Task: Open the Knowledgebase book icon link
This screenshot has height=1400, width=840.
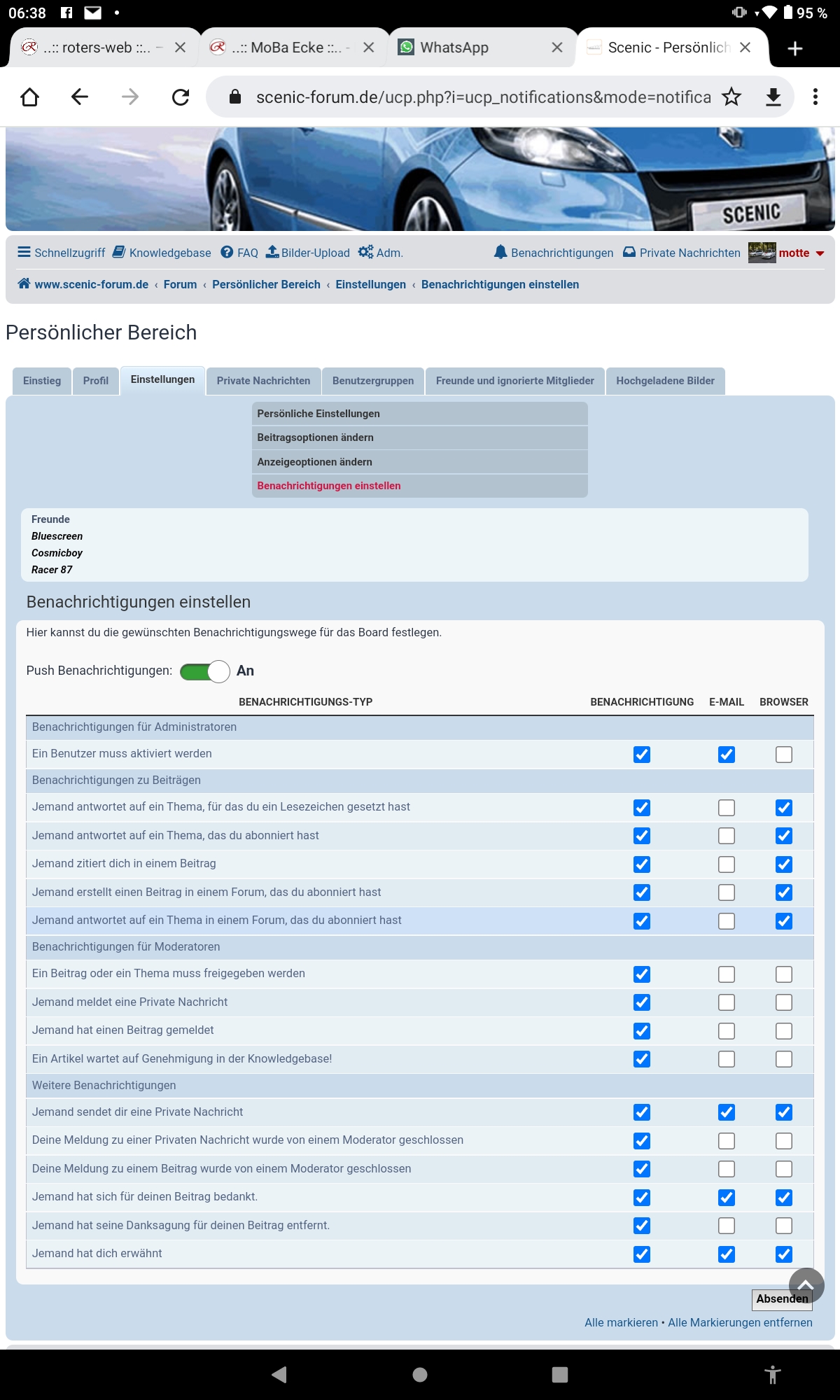Action: 162,253
